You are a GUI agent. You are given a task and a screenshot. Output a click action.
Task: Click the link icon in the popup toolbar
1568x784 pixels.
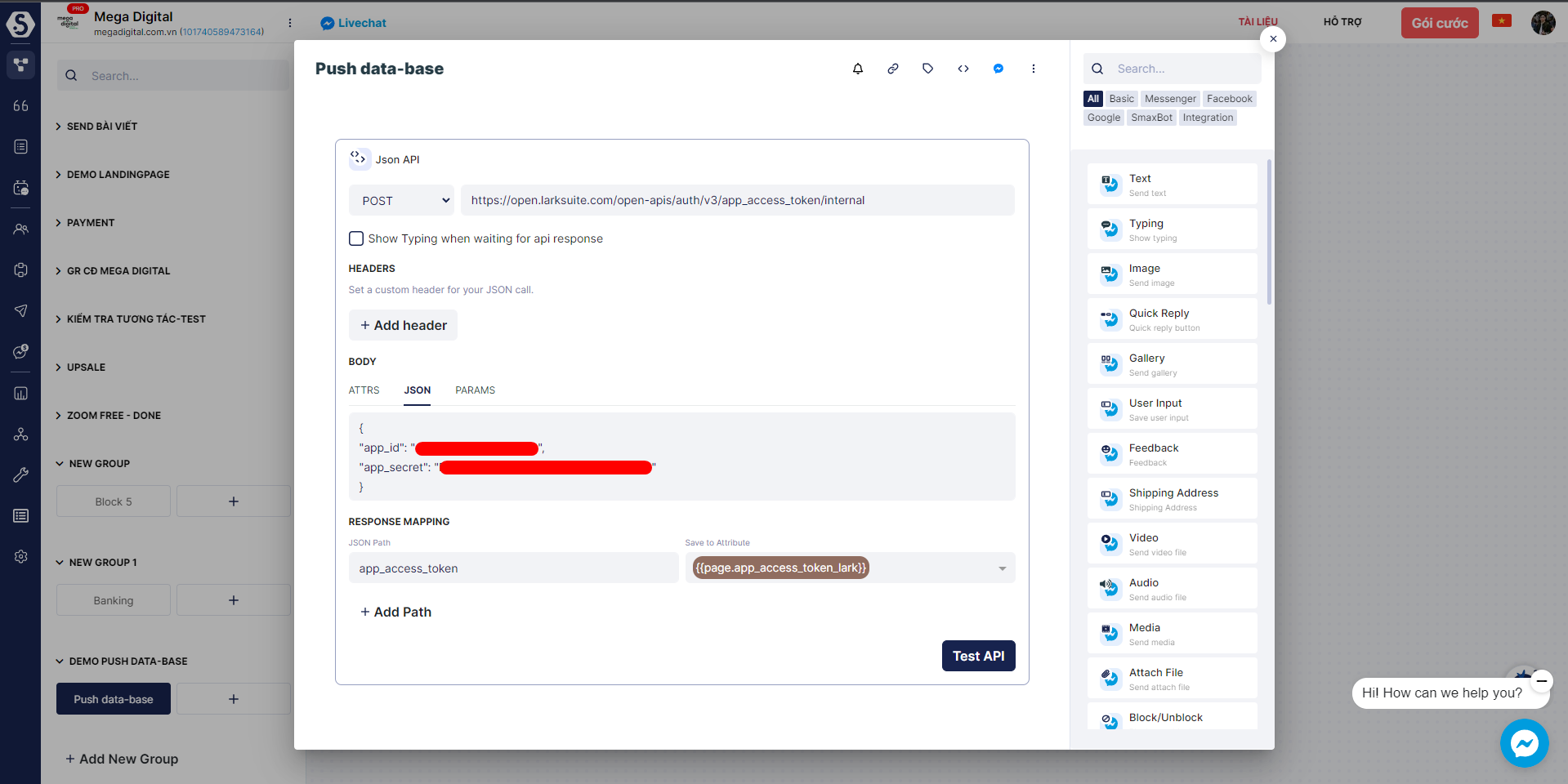pos(892,69)
